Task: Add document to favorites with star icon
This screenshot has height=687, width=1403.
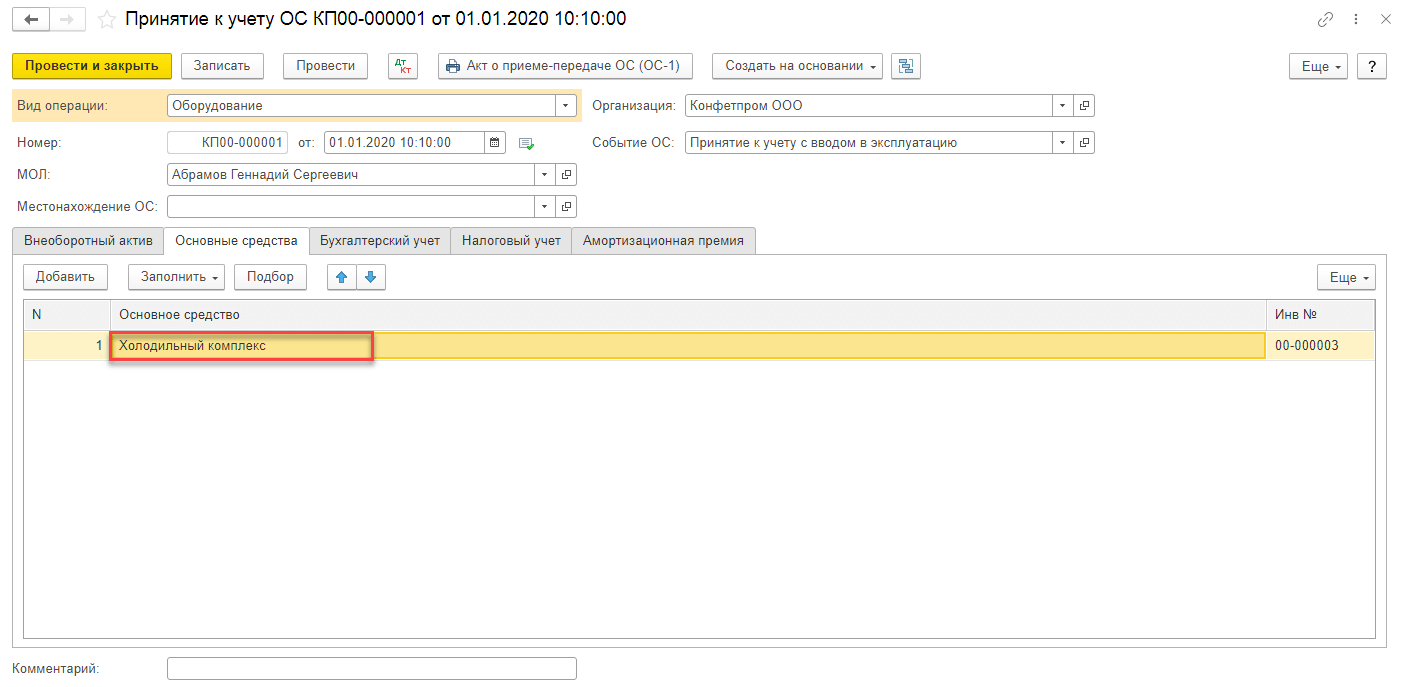Action: pos(106,19)
